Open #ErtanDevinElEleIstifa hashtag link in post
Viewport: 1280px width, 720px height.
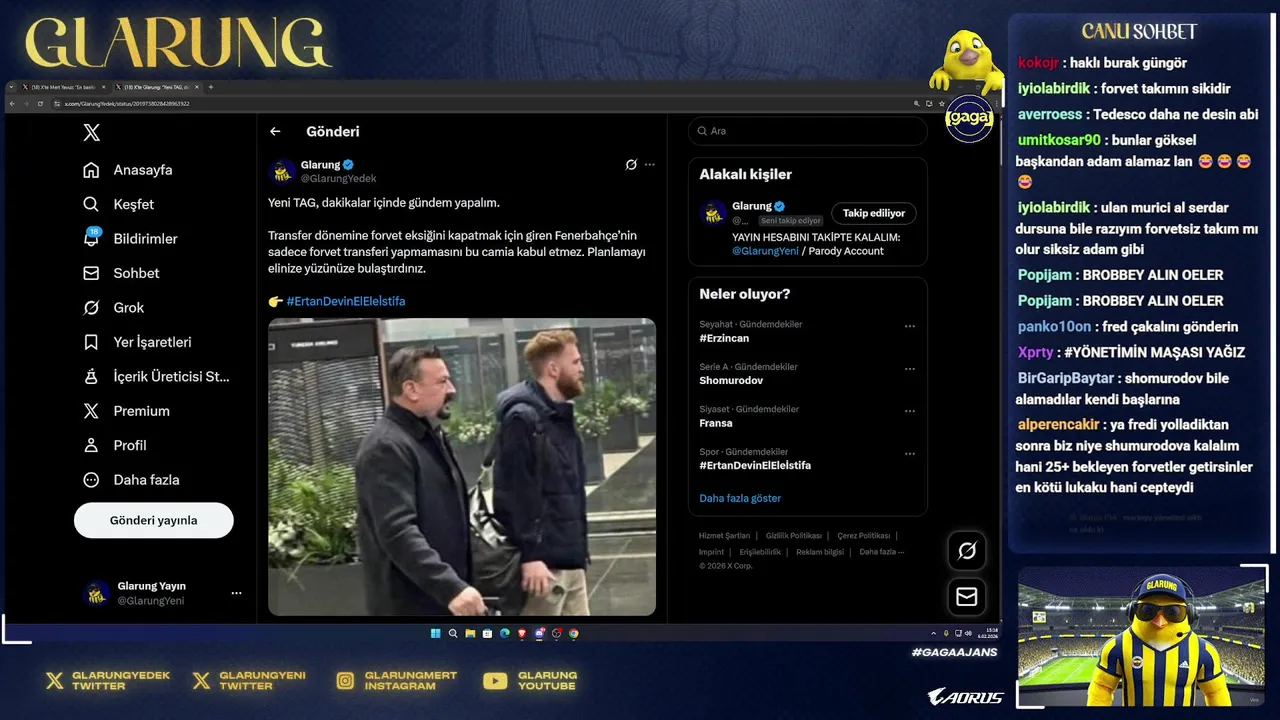[346, 301]
